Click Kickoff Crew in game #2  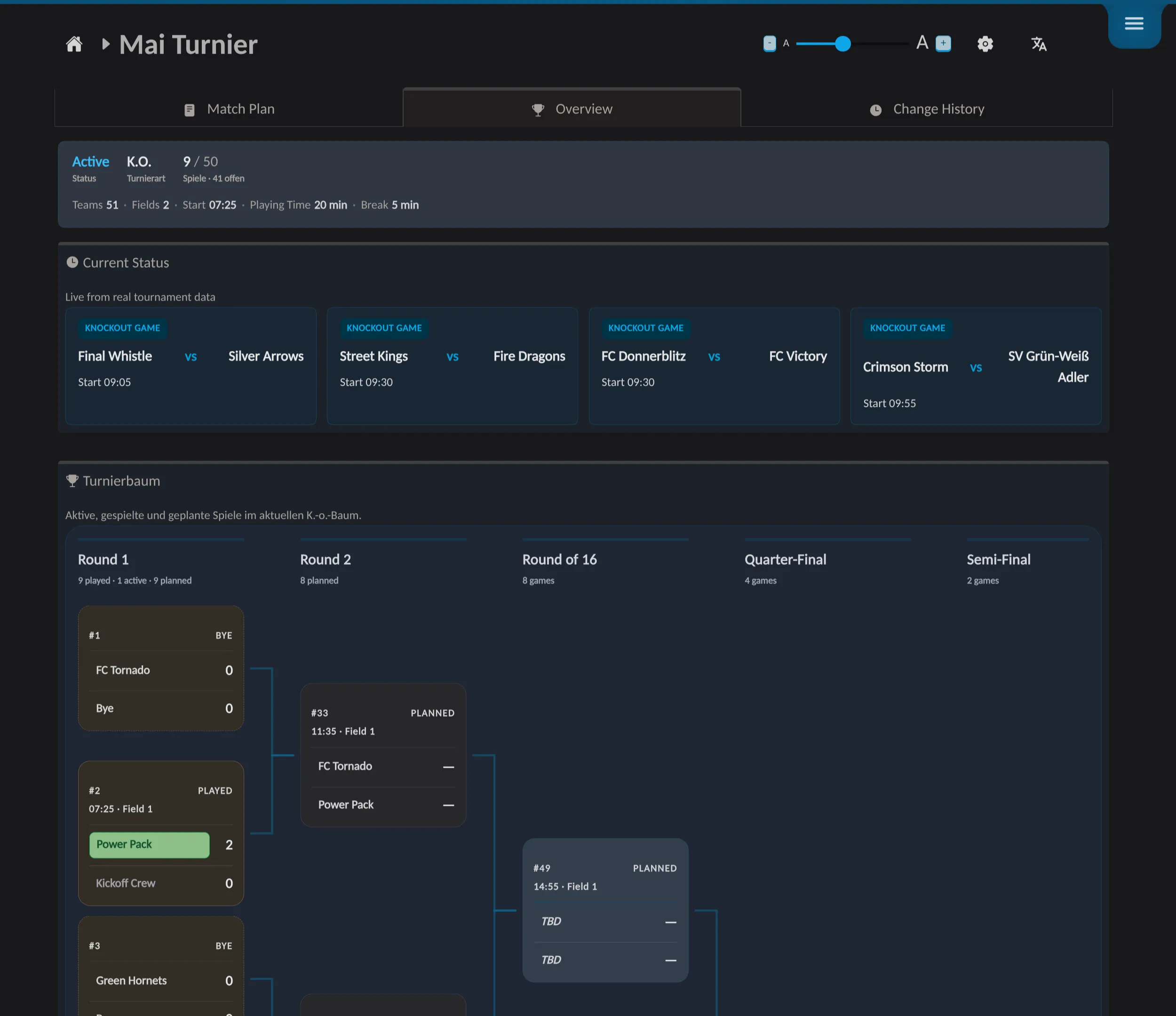pyautogui.click(x=126, y=883)
